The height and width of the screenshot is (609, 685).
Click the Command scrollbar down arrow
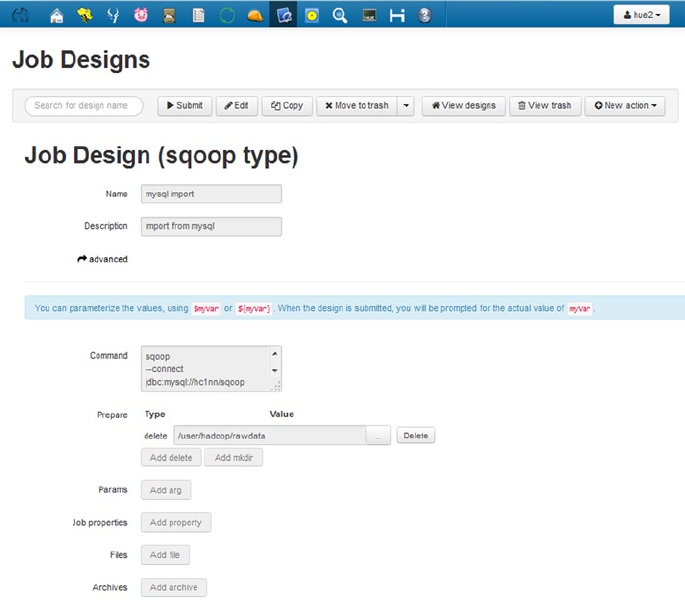(x=275, y=370)
